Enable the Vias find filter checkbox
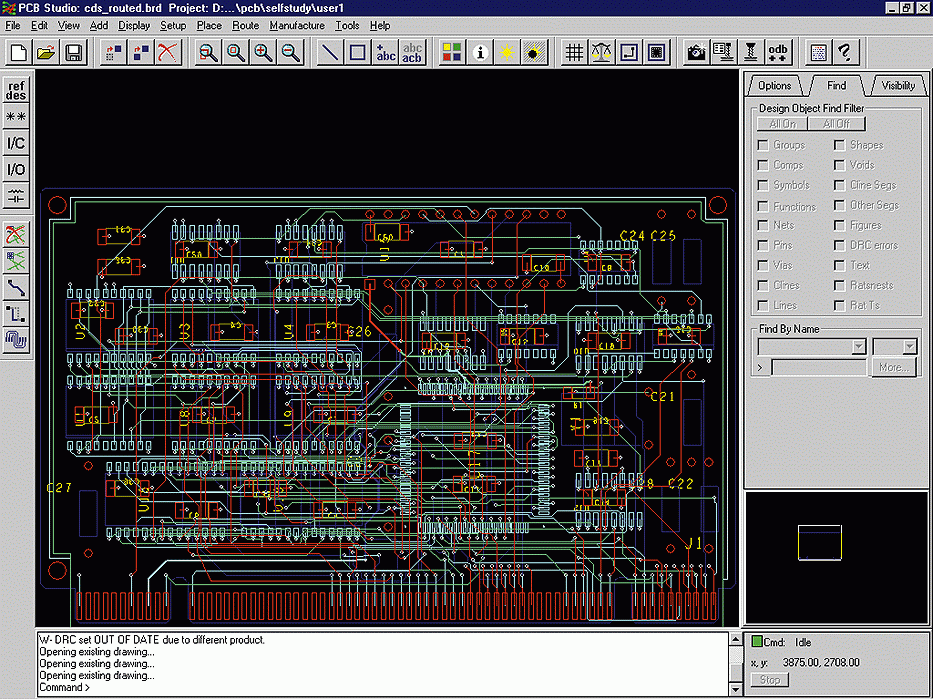Viewport: 933px width, 700px height. 763,266
